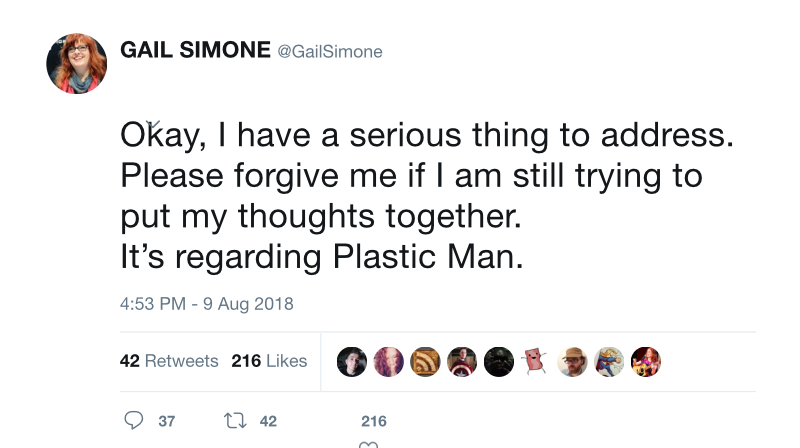800x448 pixels.
Task: Select the dark skull-like liker avatar
Action: (499, 362)
